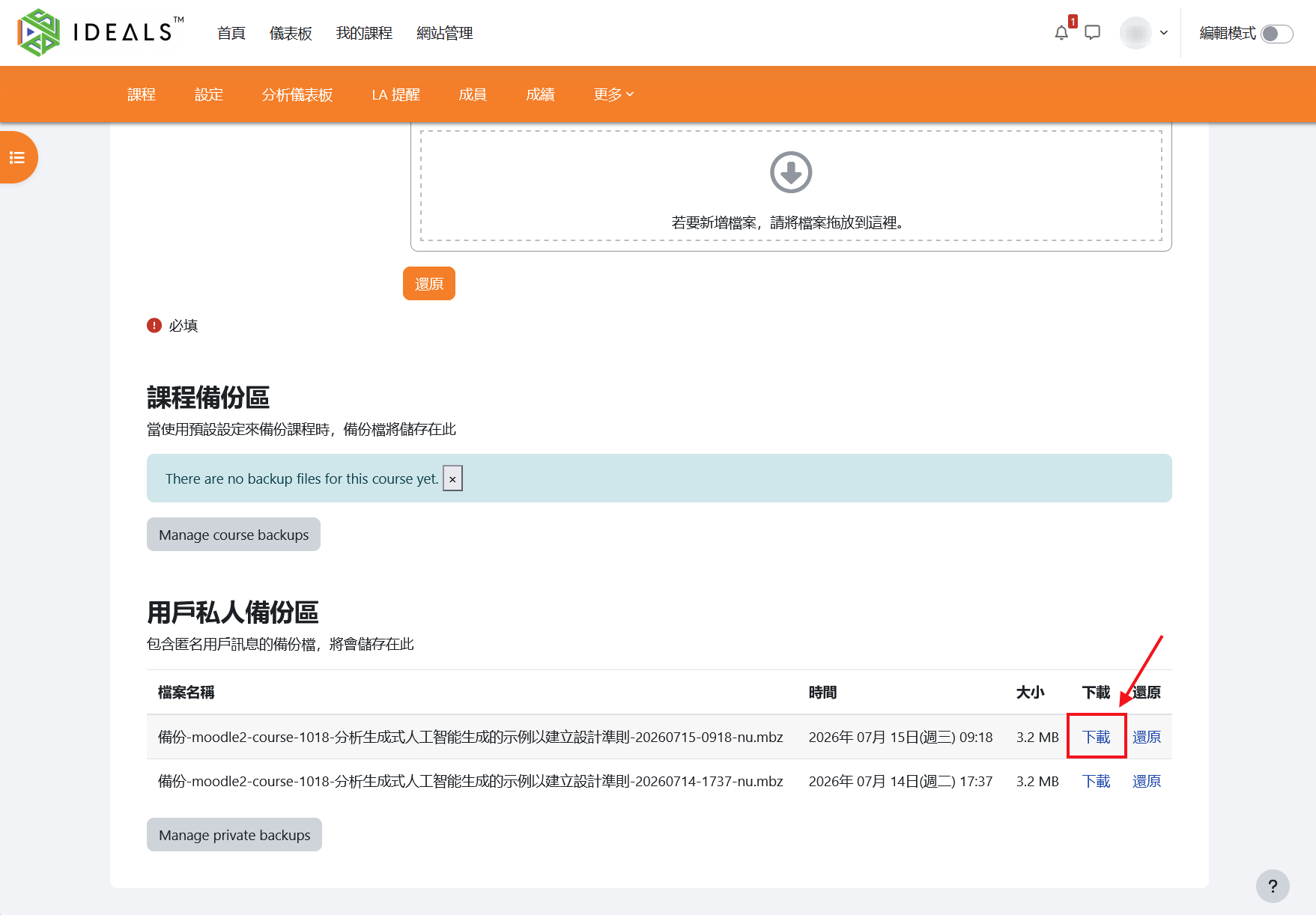This screenshot has height=915, width=1316.
Task: Download the 20260715-0918 backup file
Action: coord(1097,737)
